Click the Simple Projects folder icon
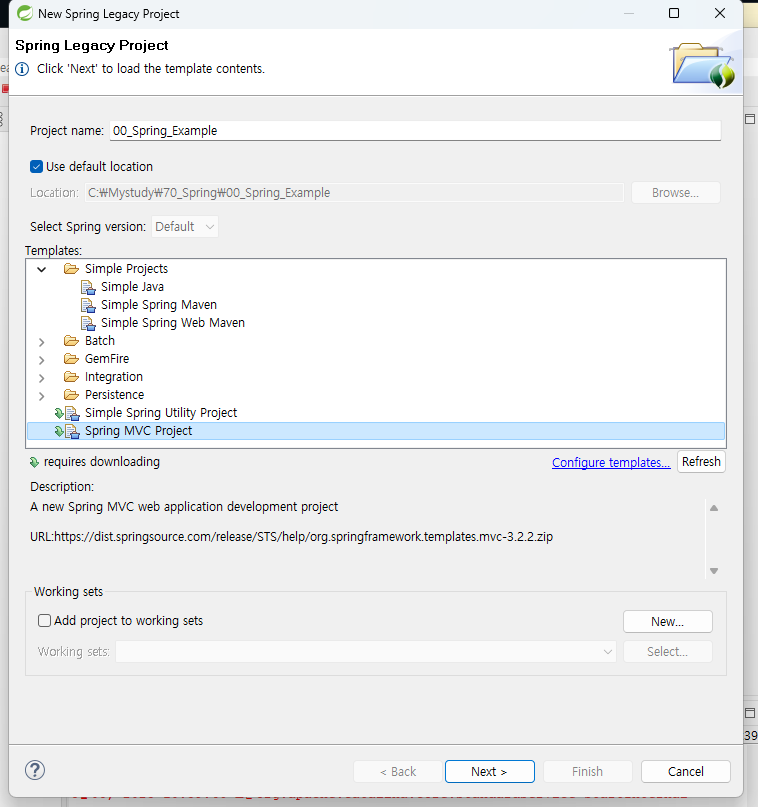 (x=71, y=269)
